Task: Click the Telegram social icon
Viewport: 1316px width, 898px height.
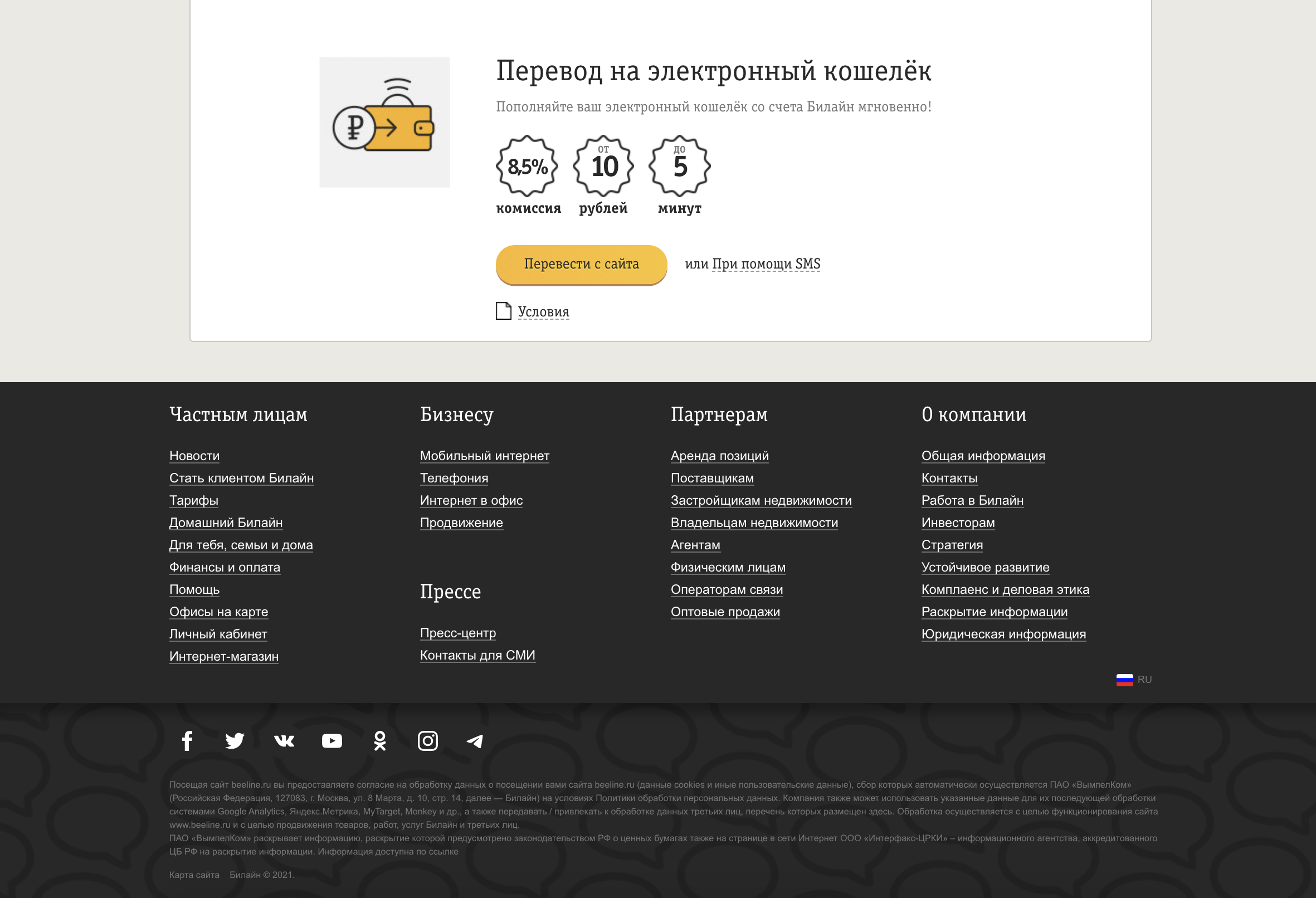Action: pyautogui.click(x=475, y=740)
